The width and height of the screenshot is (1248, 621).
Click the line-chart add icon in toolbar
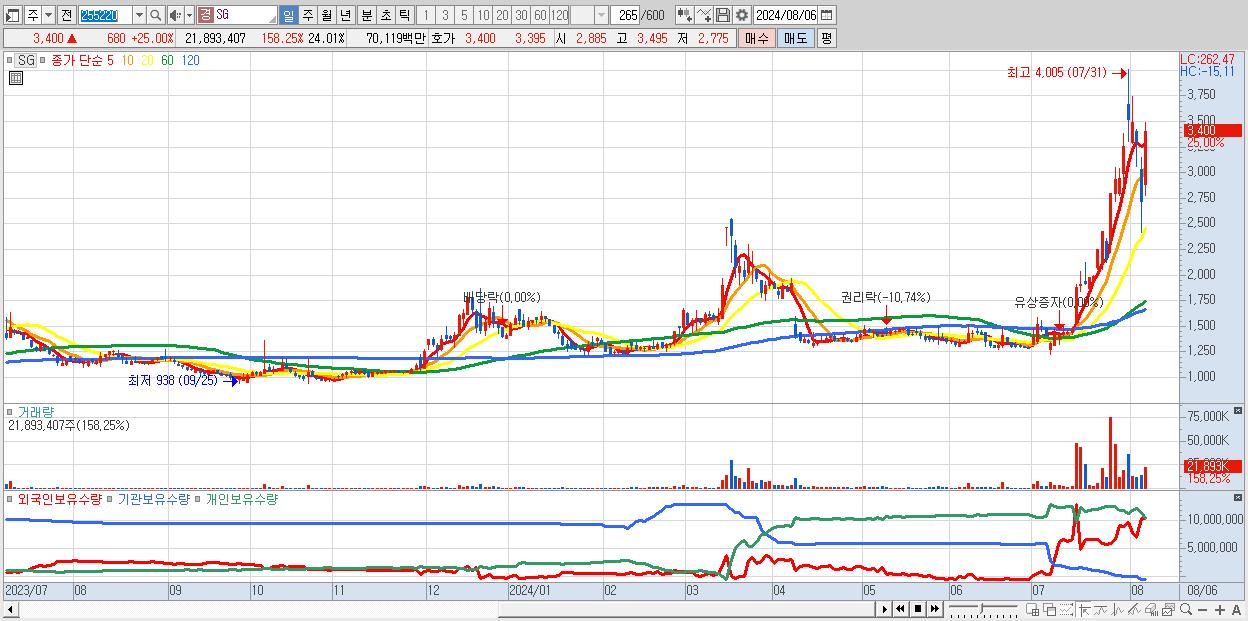pos(704,15)
